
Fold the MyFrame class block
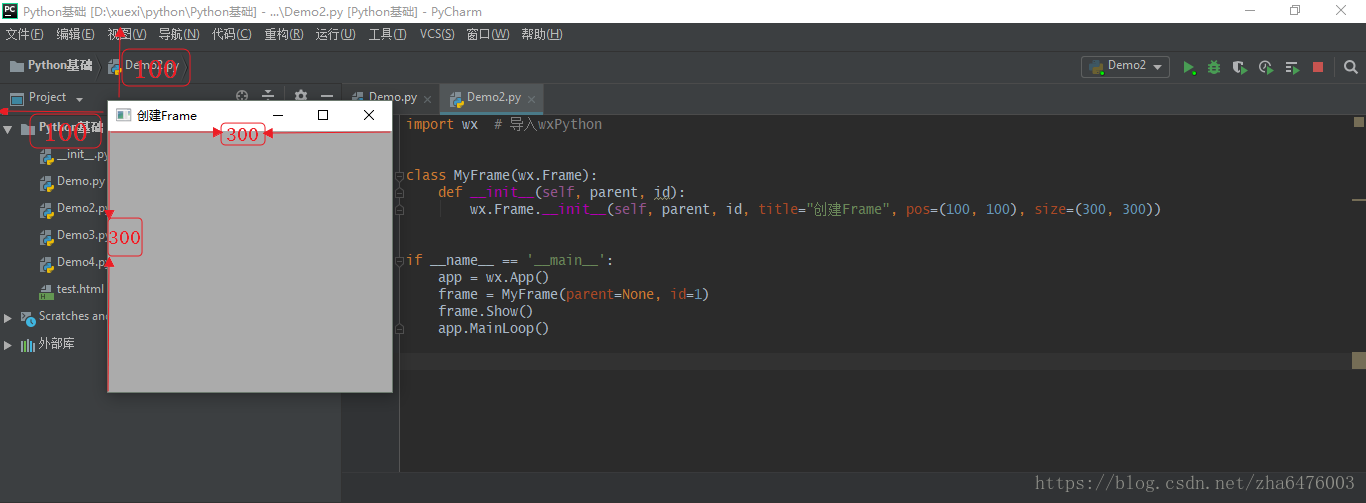tap(399, 175)
